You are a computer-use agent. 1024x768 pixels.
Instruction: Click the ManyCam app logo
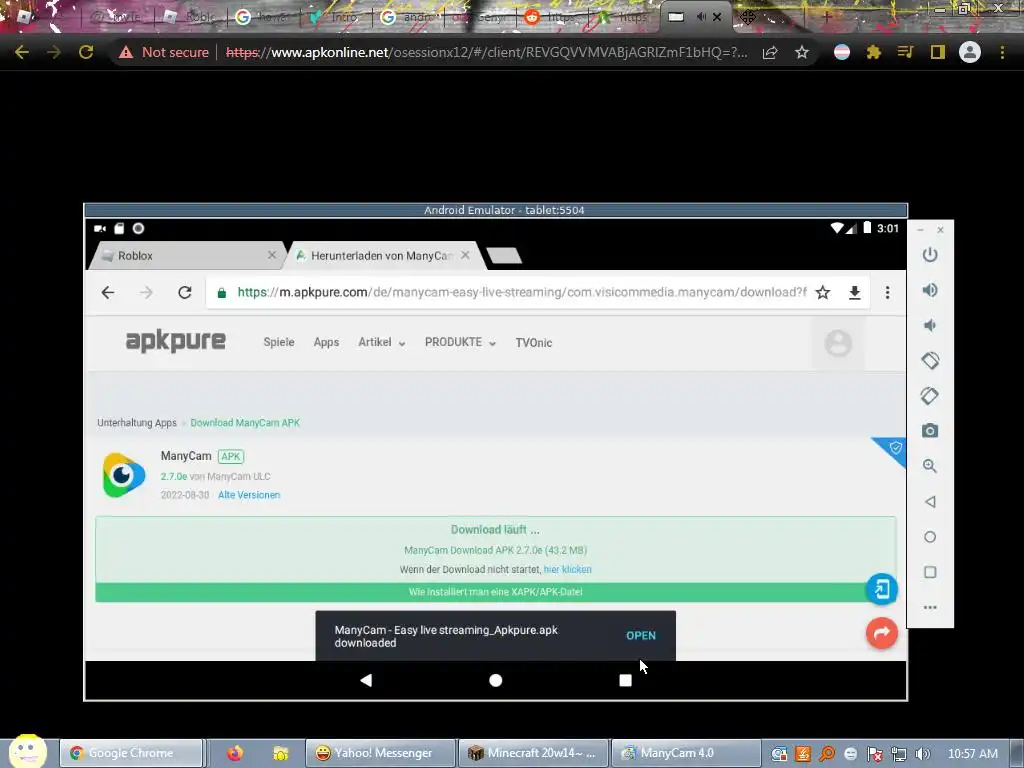pos(124,475)
